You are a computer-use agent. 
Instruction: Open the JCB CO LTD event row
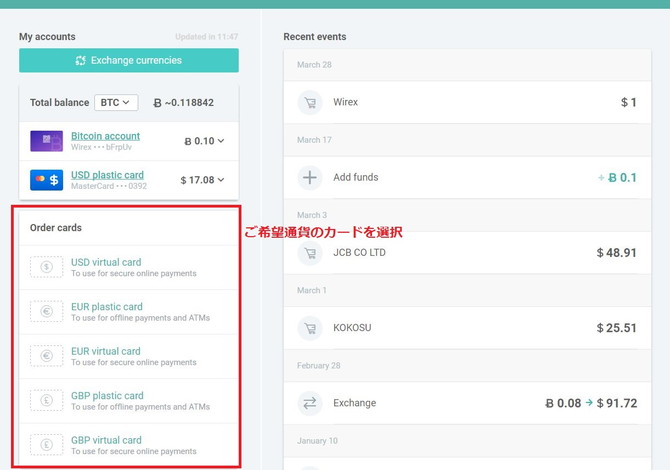point(467,253)
